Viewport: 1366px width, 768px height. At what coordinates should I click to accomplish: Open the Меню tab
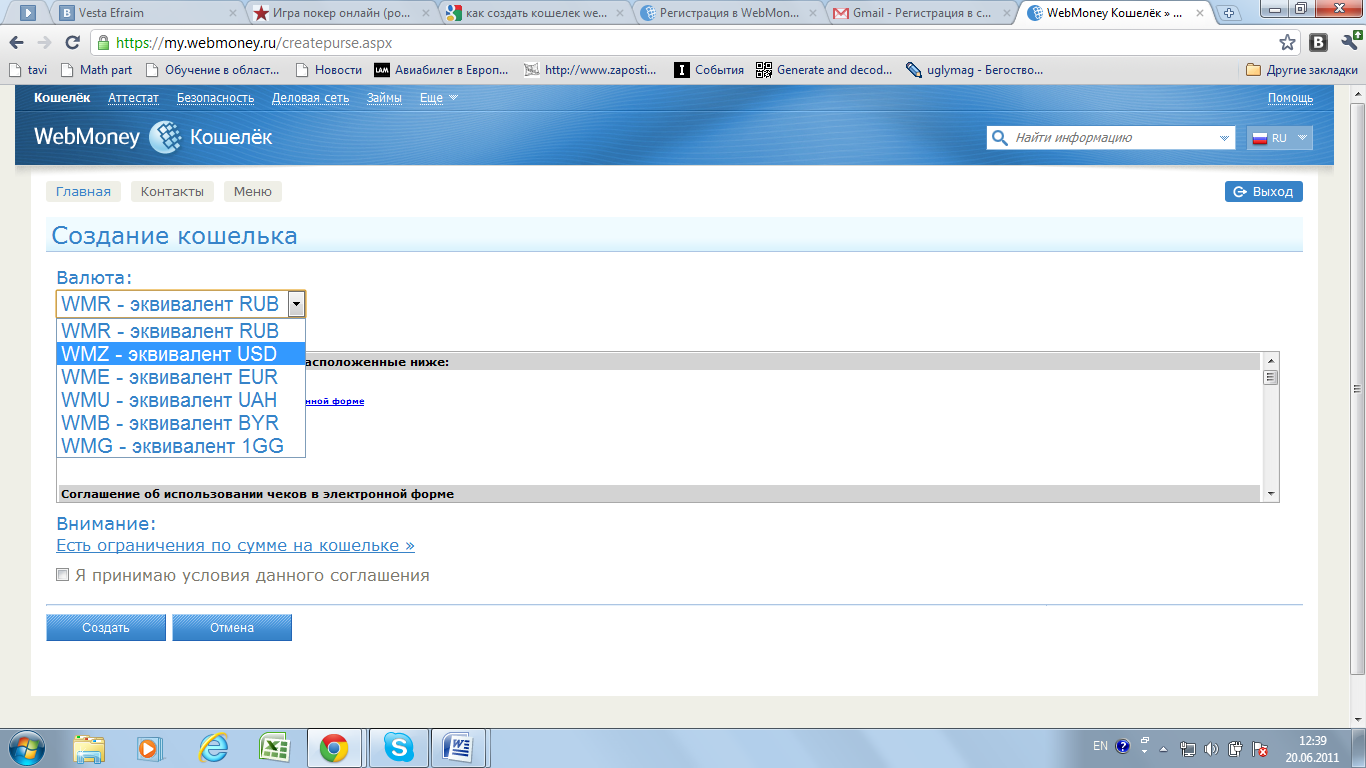pos(252,192)
